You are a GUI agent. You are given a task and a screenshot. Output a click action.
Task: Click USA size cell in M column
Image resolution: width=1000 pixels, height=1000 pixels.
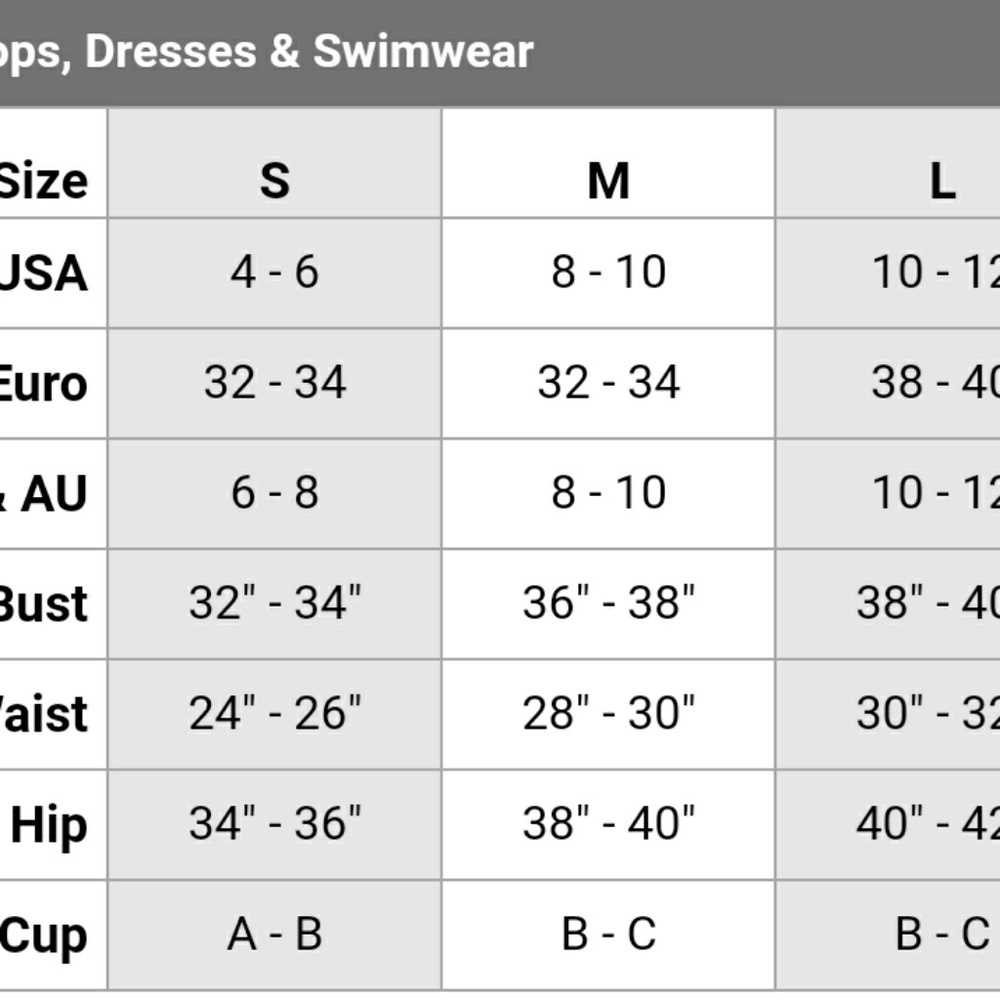point(608,272)
